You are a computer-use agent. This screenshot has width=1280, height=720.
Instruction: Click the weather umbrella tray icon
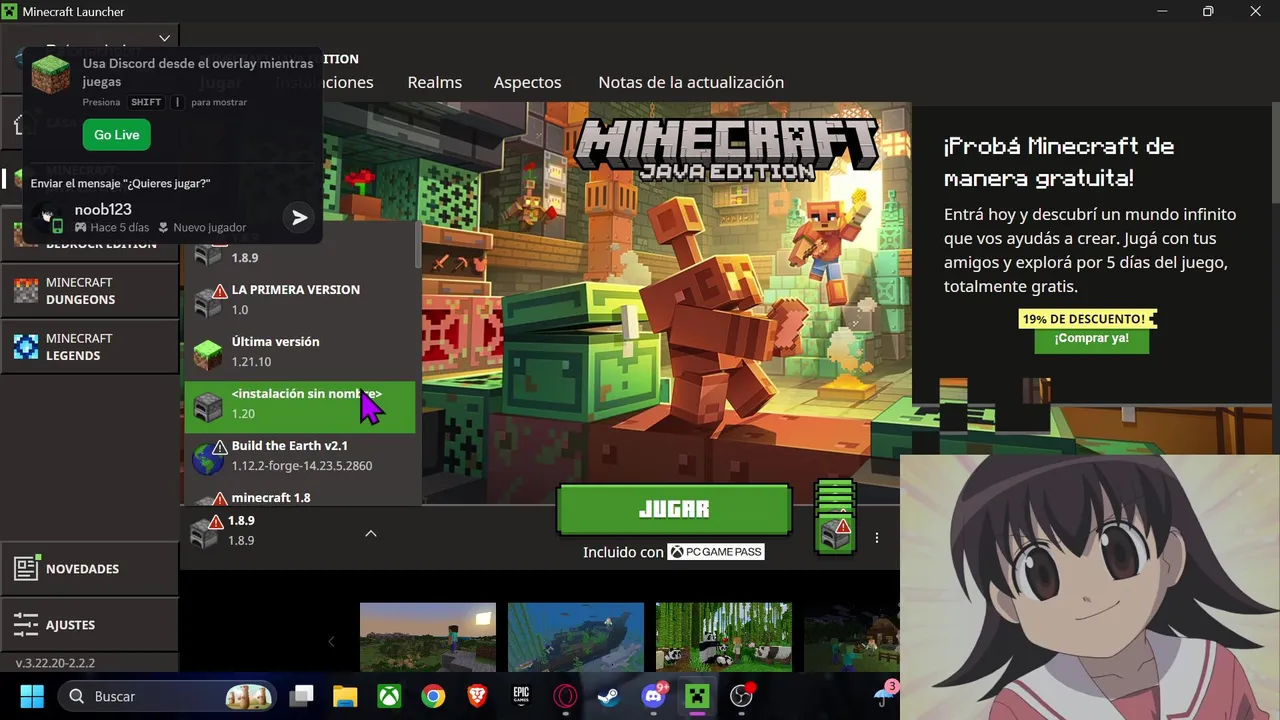pyautogui.click(x=884, y=696)
